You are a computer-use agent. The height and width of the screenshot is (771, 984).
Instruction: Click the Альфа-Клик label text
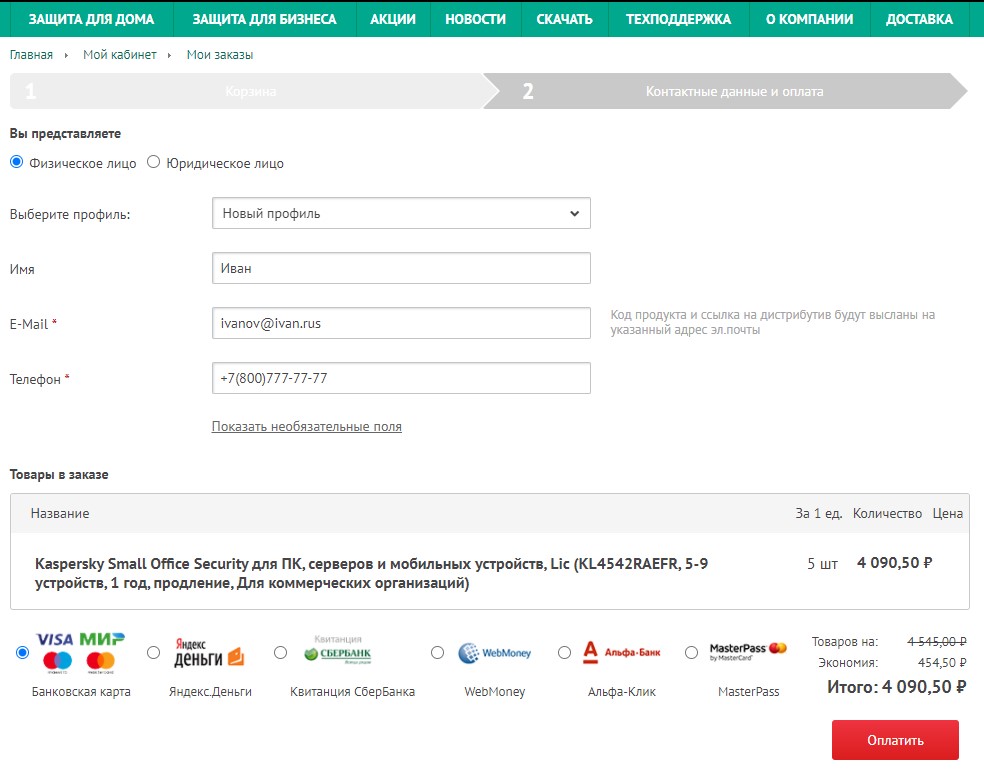click(622, 691)
